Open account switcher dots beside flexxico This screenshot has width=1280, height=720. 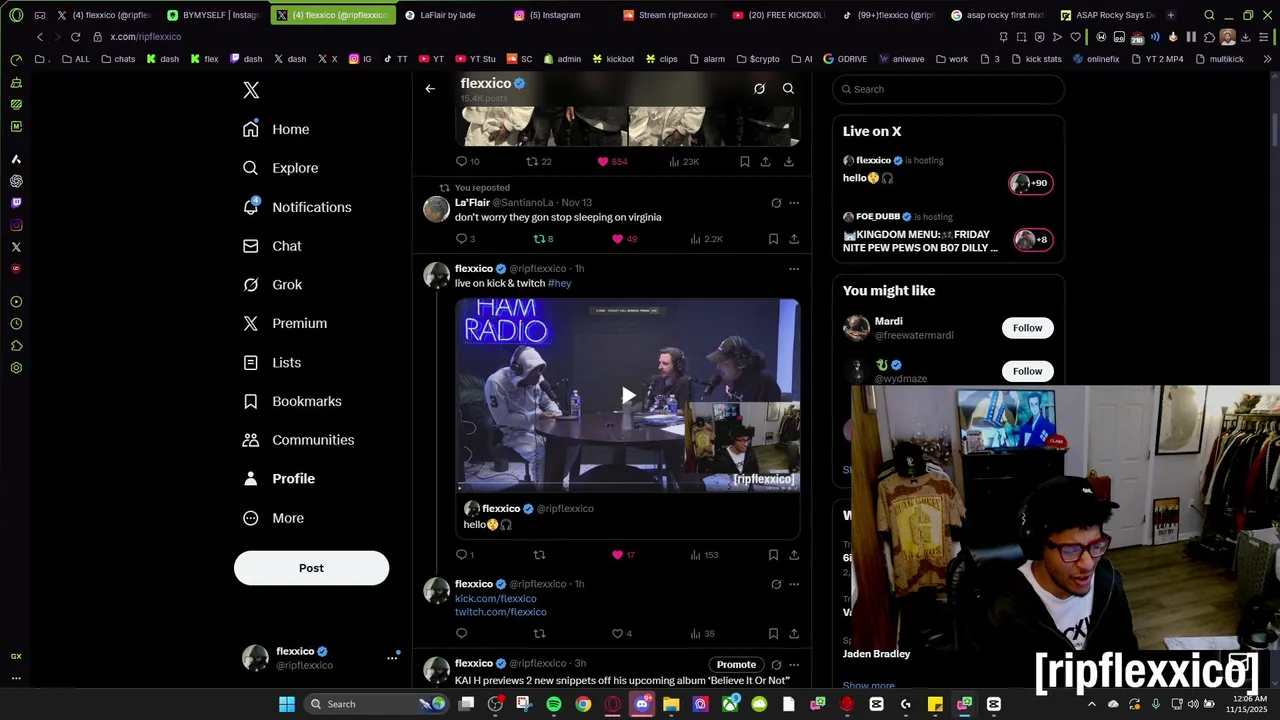[392, 658]
